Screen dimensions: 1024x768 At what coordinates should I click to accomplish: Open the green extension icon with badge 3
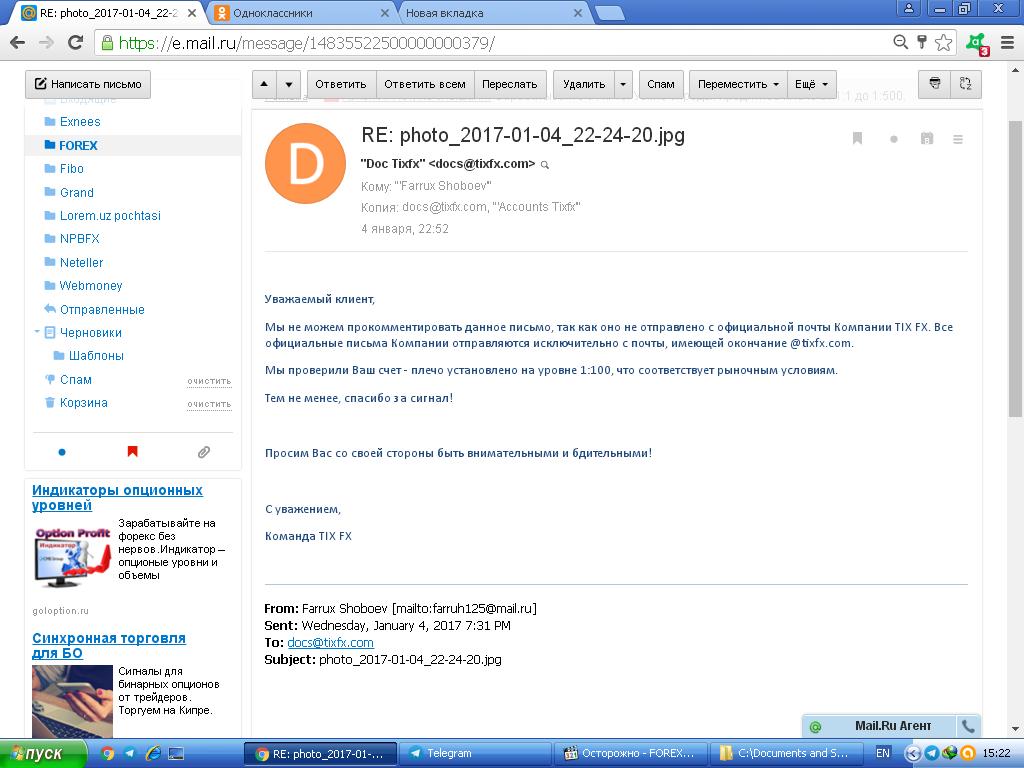point(977,44)
